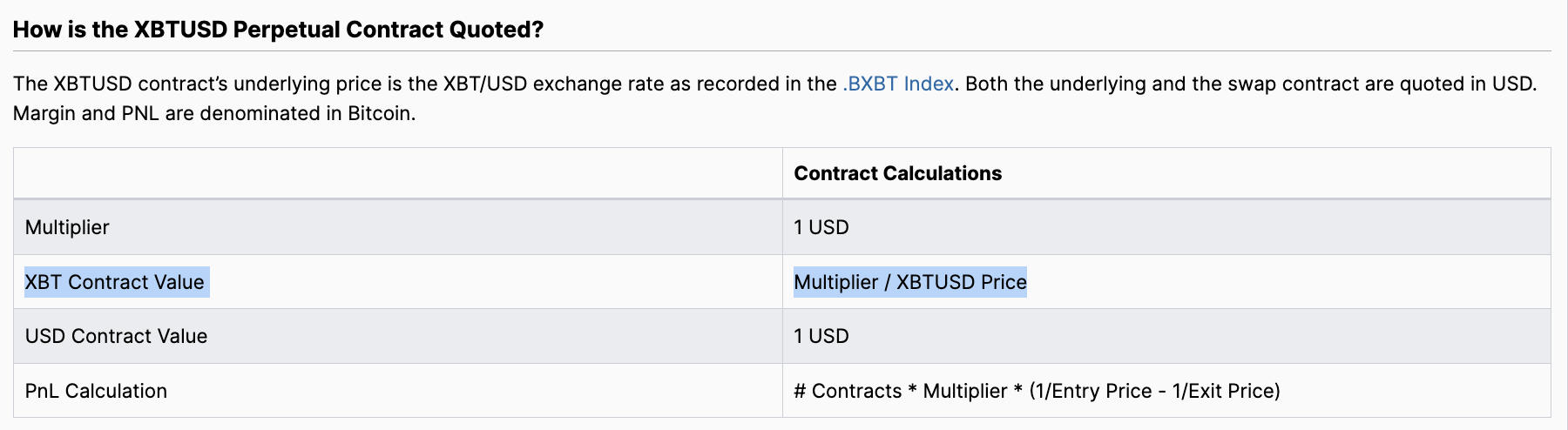Click # Contracts text in PnL formula

(848, 391)
